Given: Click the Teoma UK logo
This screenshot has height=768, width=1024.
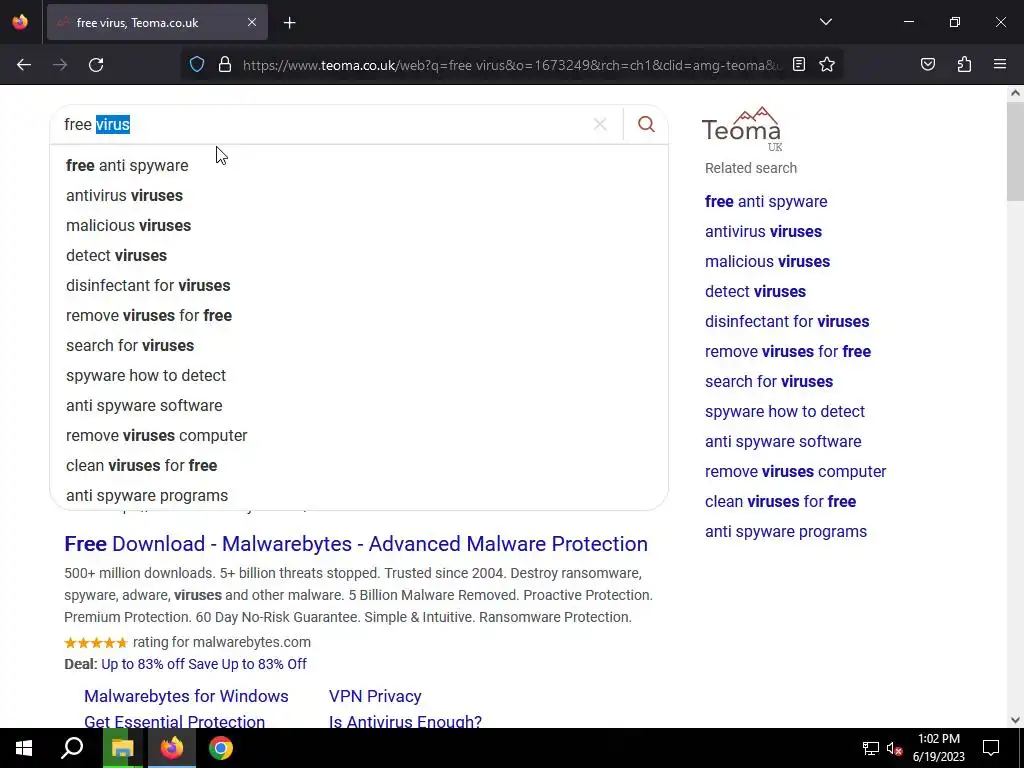Looking at the screenshot, I should (743, 129).
